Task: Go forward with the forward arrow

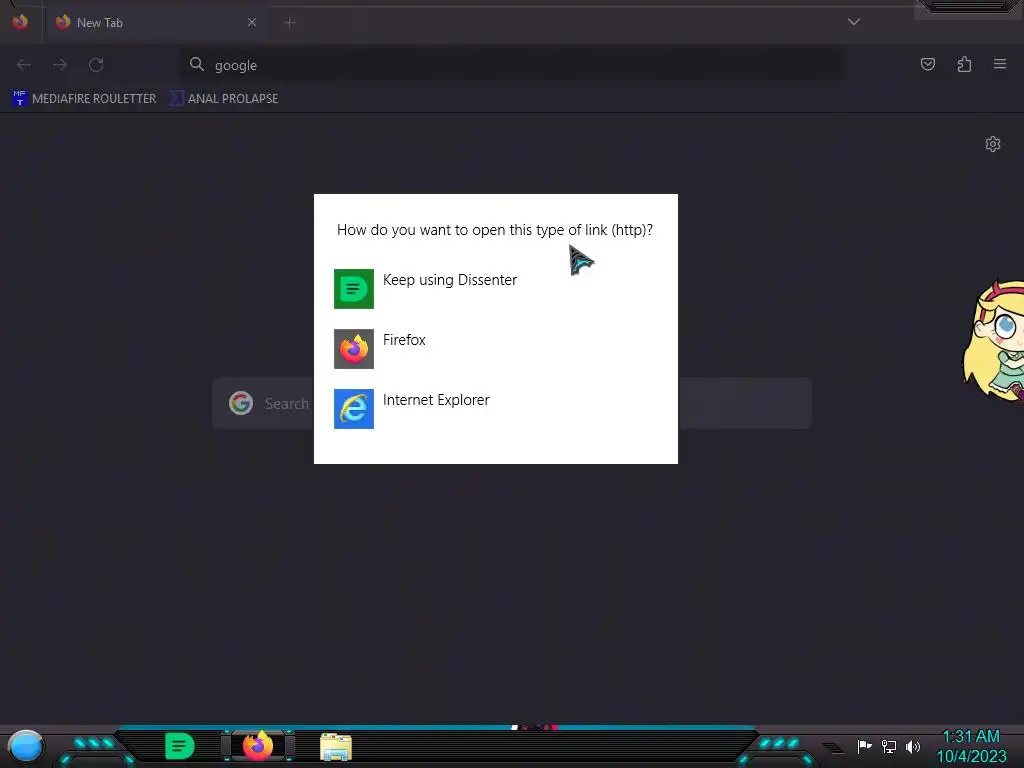Action: 60,65
